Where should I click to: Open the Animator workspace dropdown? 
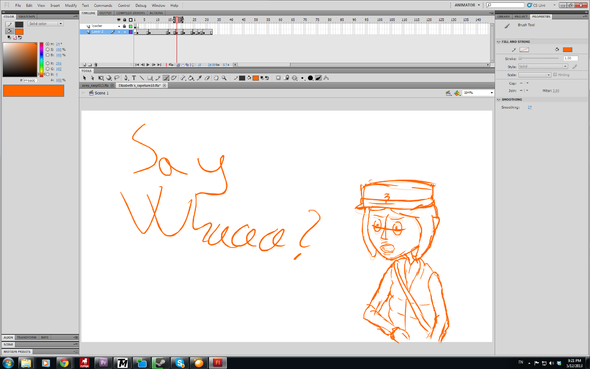click(467, 5)
